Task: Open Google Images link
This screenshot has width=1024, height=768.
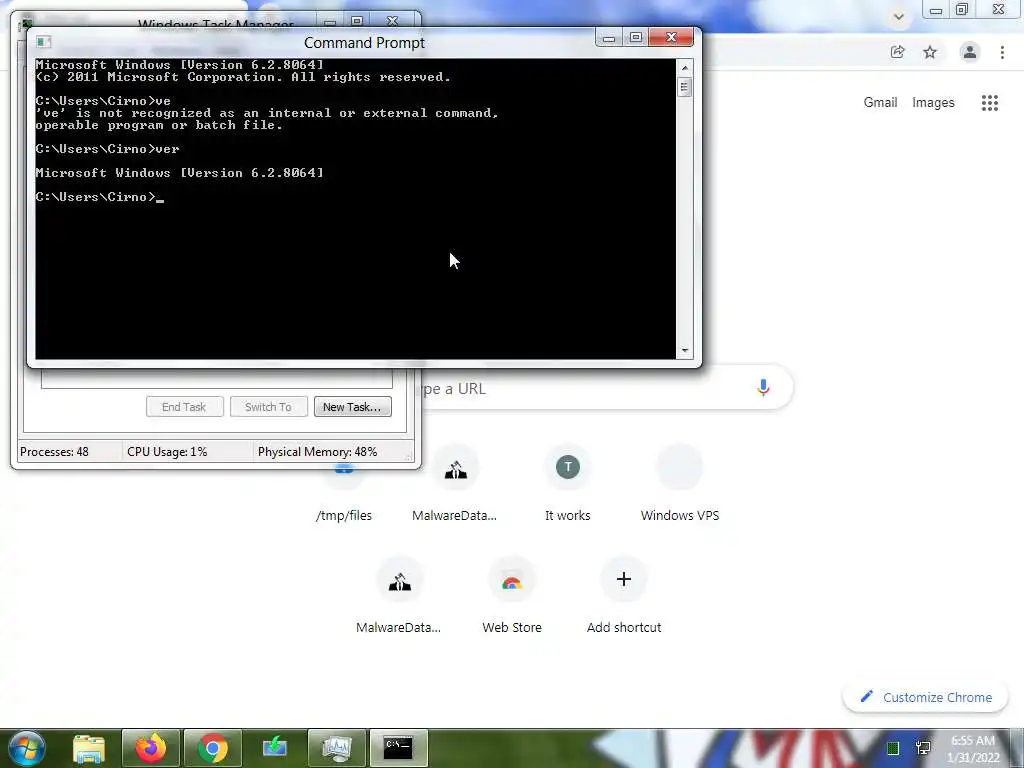Action: (x=933, y=103)
